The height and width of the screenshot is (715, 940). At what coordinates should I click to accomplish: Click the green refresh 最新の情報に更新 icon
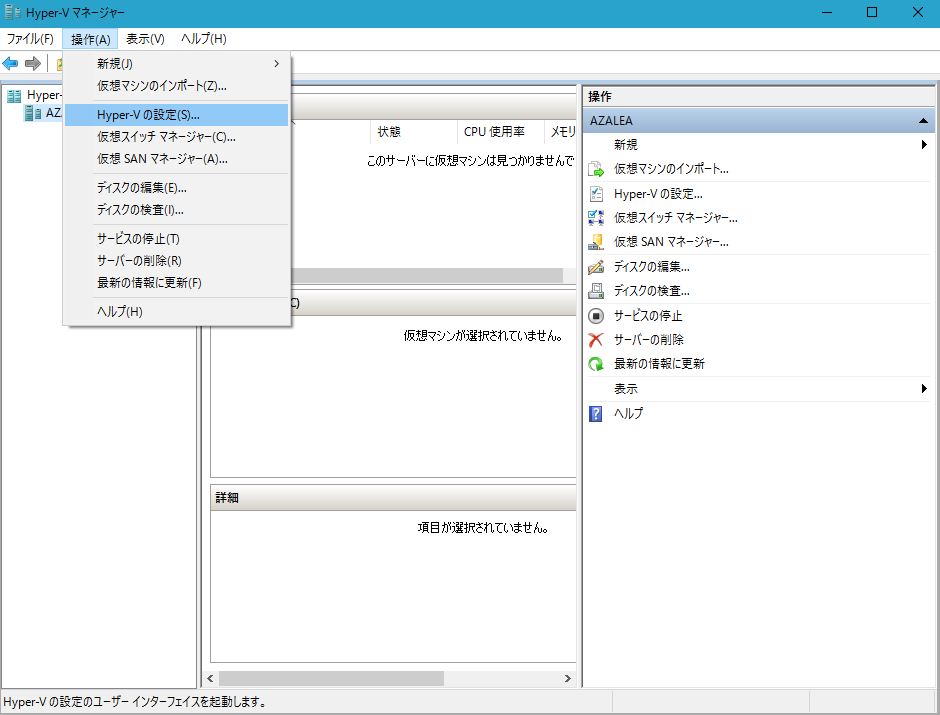tap(596, 364)
